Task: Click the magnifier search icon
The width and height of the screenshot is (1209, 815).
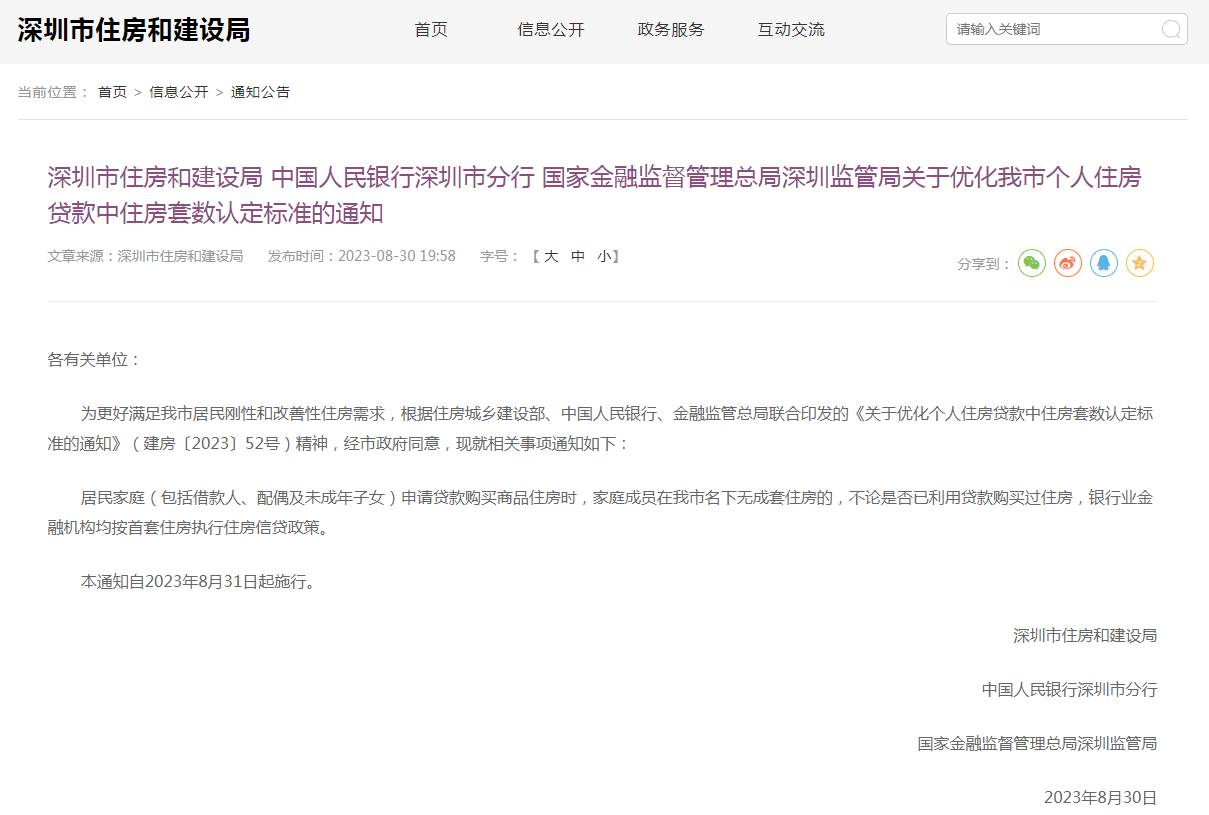Action: click(x=1170, y=30)
